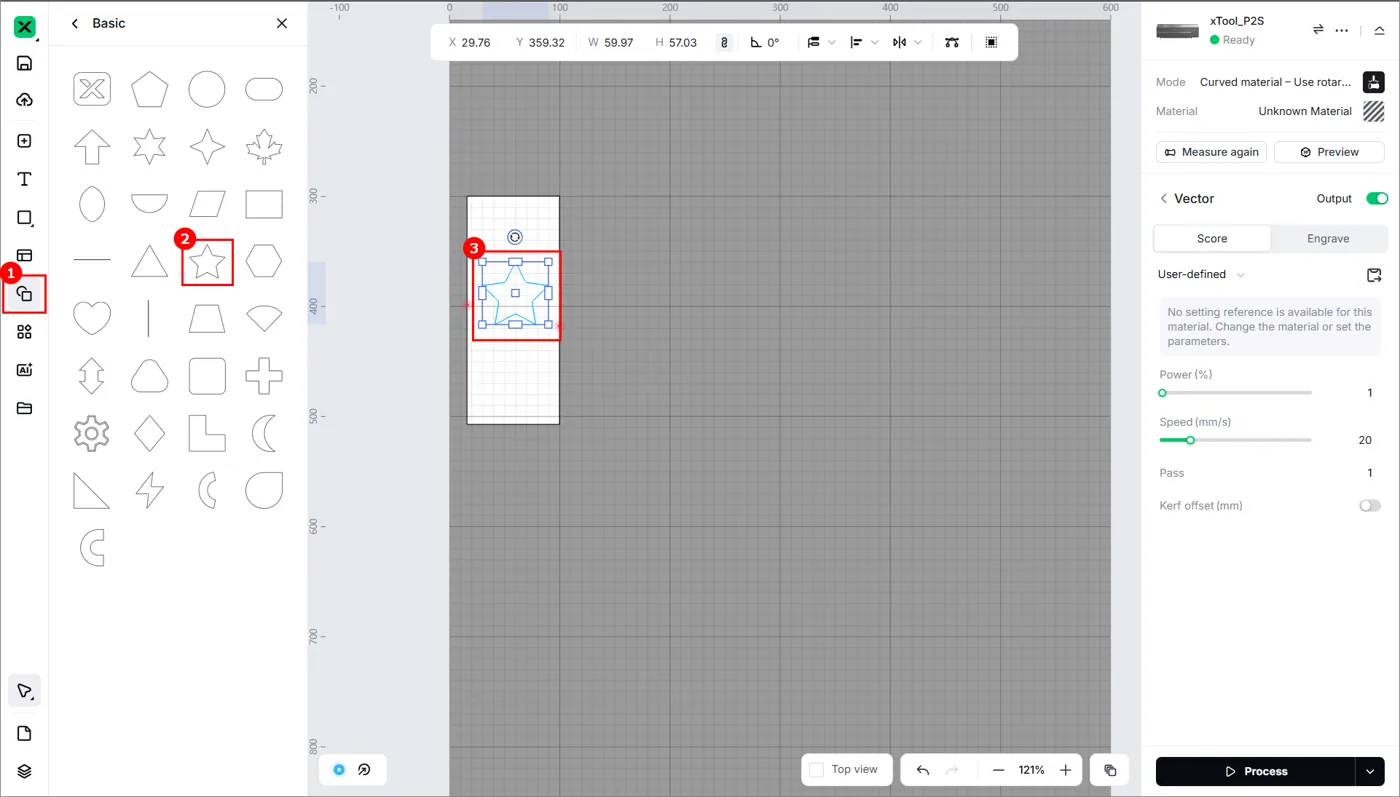Toggle the aspect ratio lock

pos(724,42)
